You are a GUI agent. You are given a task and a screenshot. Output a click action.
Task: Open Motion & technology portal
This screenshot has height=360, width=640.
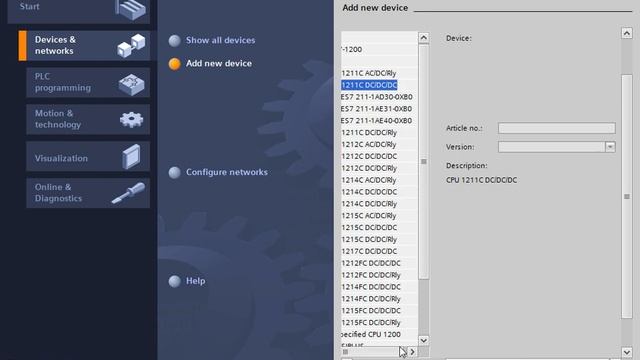88,119
